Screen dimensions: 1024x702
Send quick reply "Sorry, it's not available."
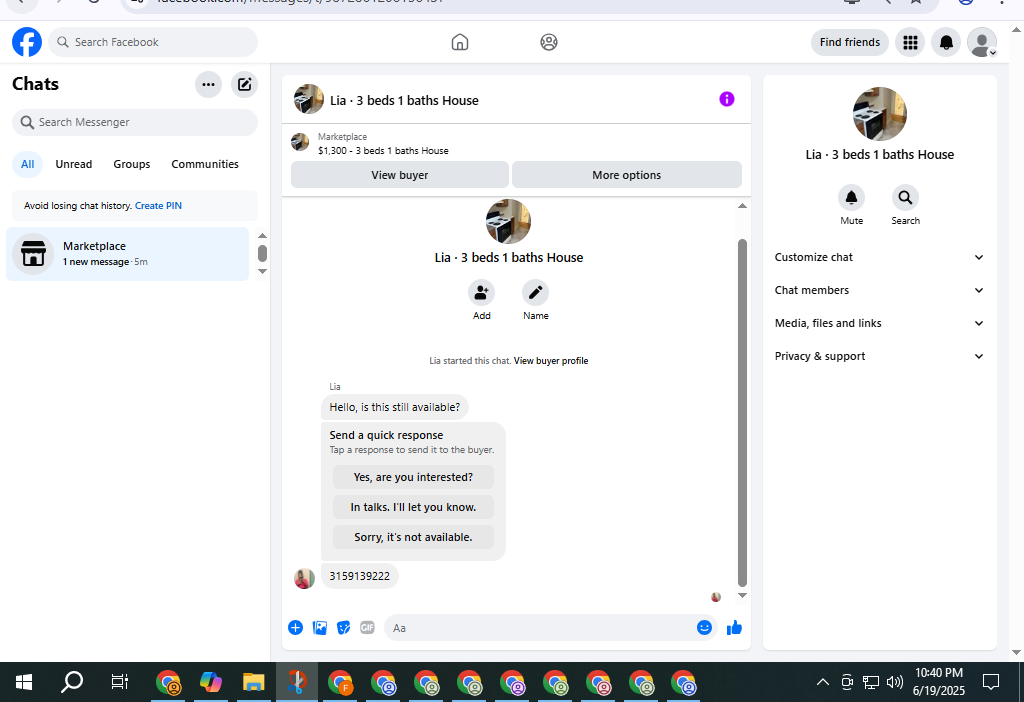click(x=413, y=537)
